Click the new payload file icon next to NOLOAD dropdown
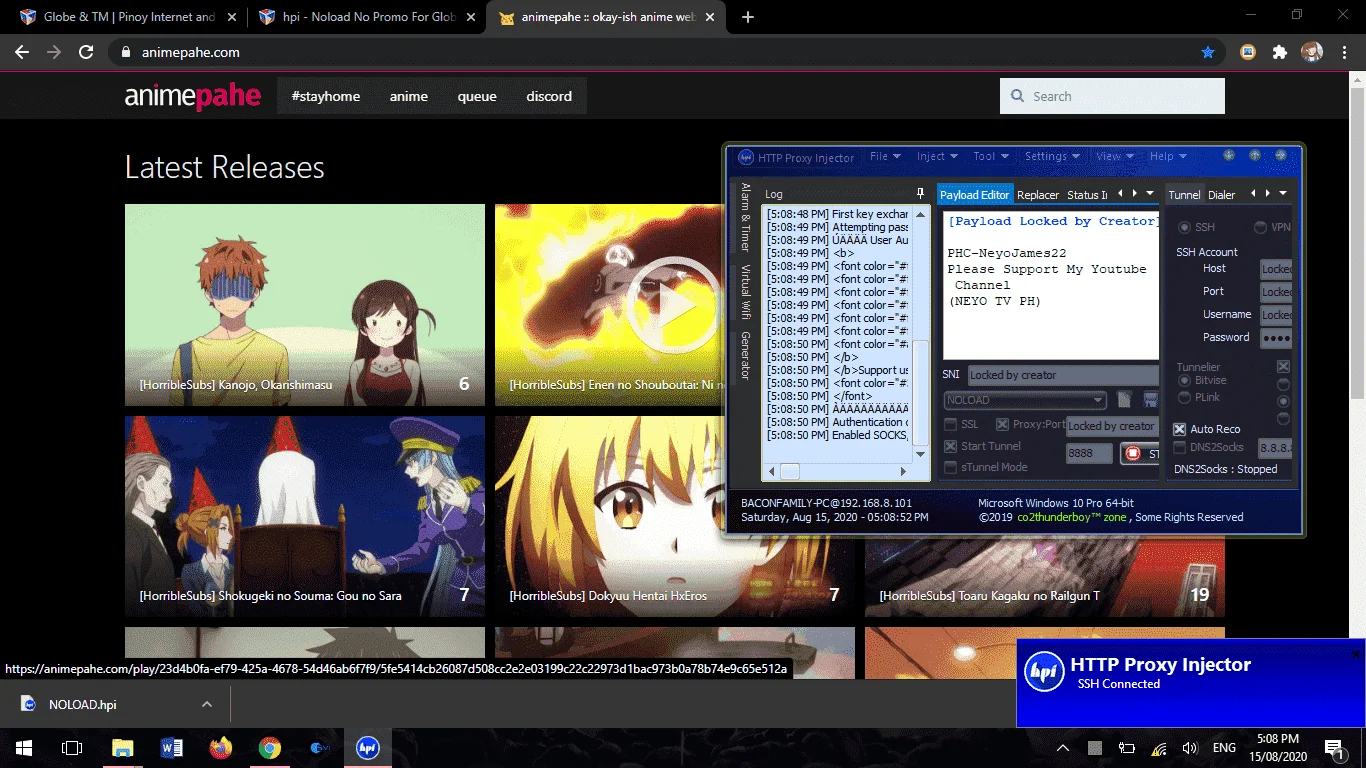 1124,400
